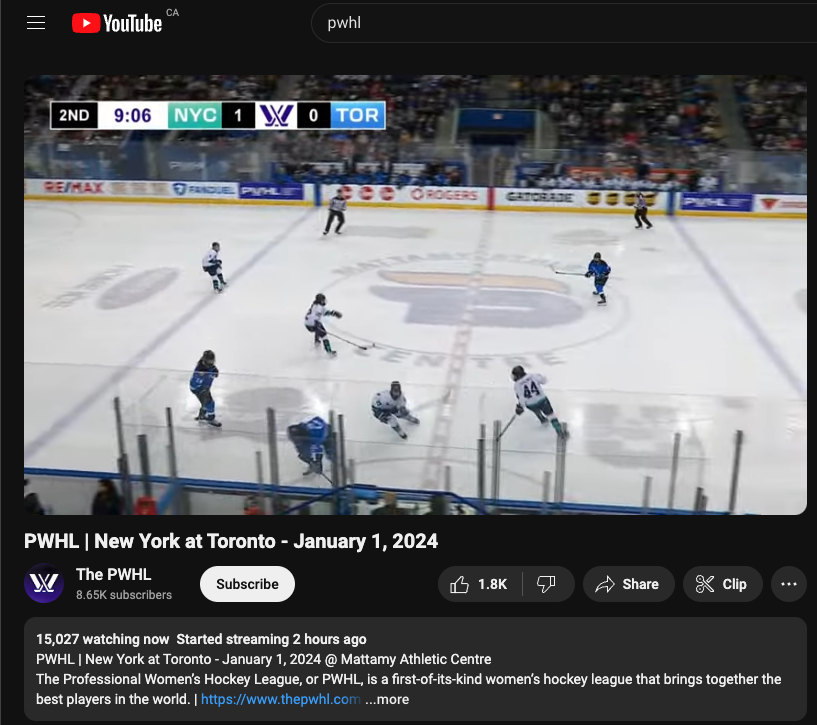The width and height of the screenshot is (817, 725).
Task: Click the video title New York at Toronto
Action: pos(231,542)
